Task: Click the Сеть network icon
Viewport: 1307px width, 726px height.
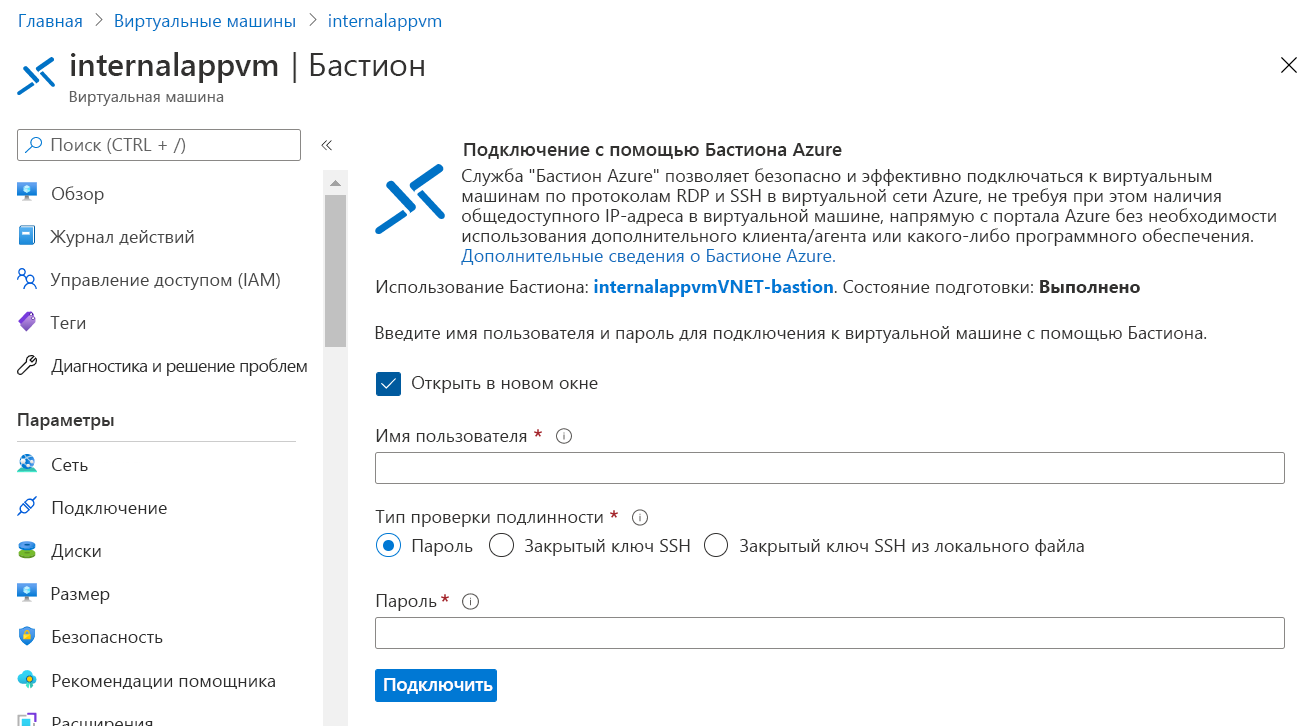Action: click(27, 464)
